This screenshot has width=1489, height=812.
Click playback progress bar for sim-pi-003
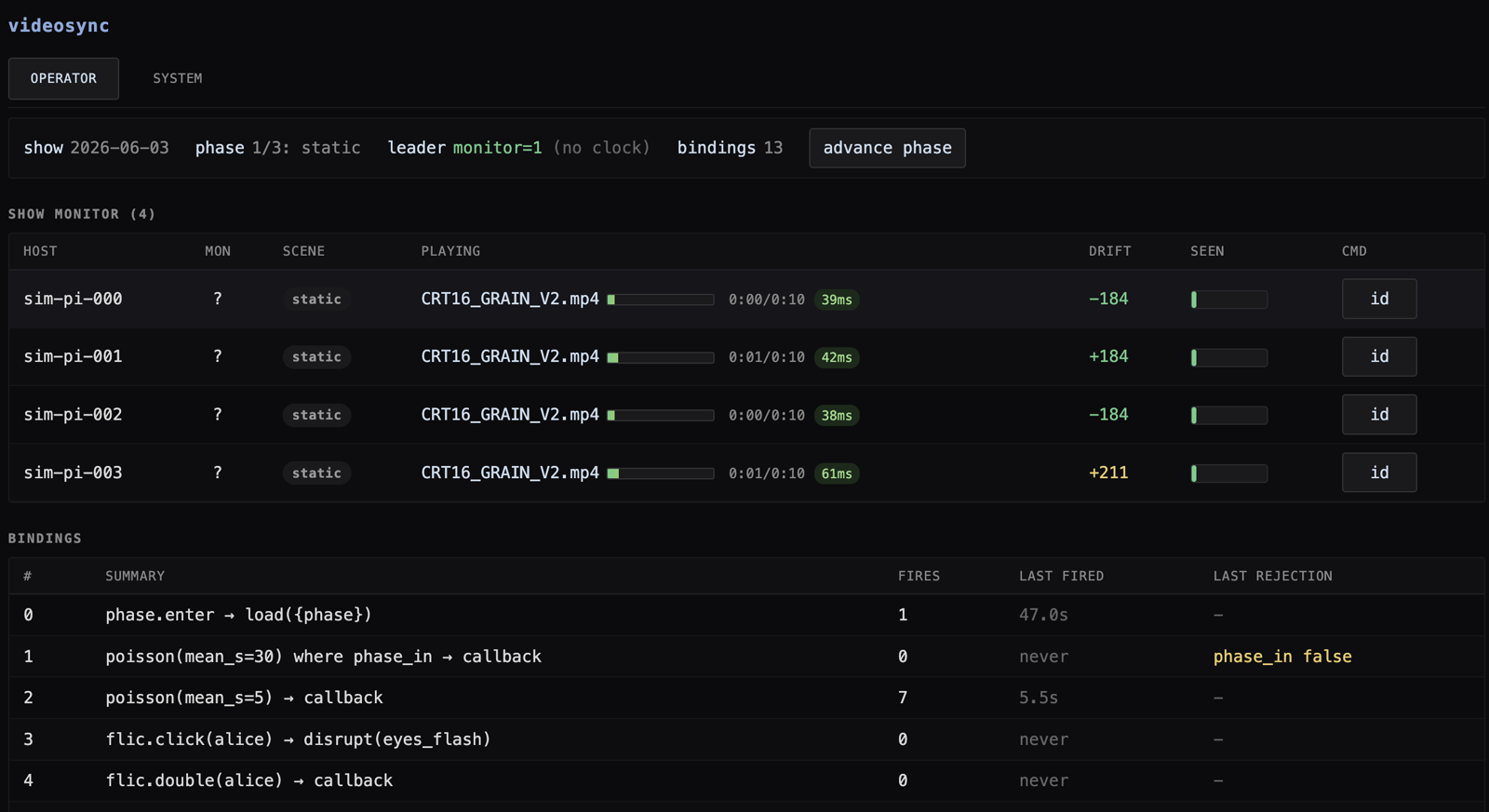[661, 473]
